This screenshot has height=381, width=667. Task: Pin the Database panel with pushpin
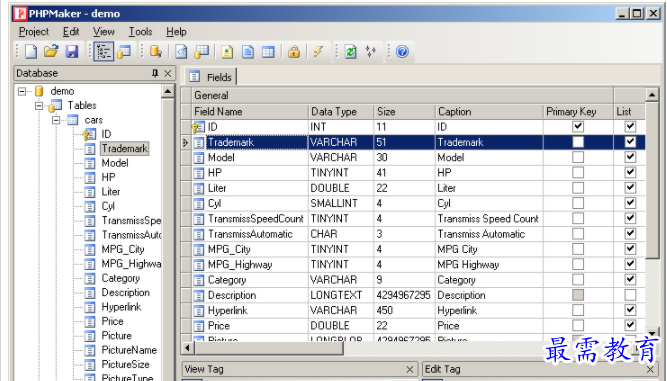155,73
